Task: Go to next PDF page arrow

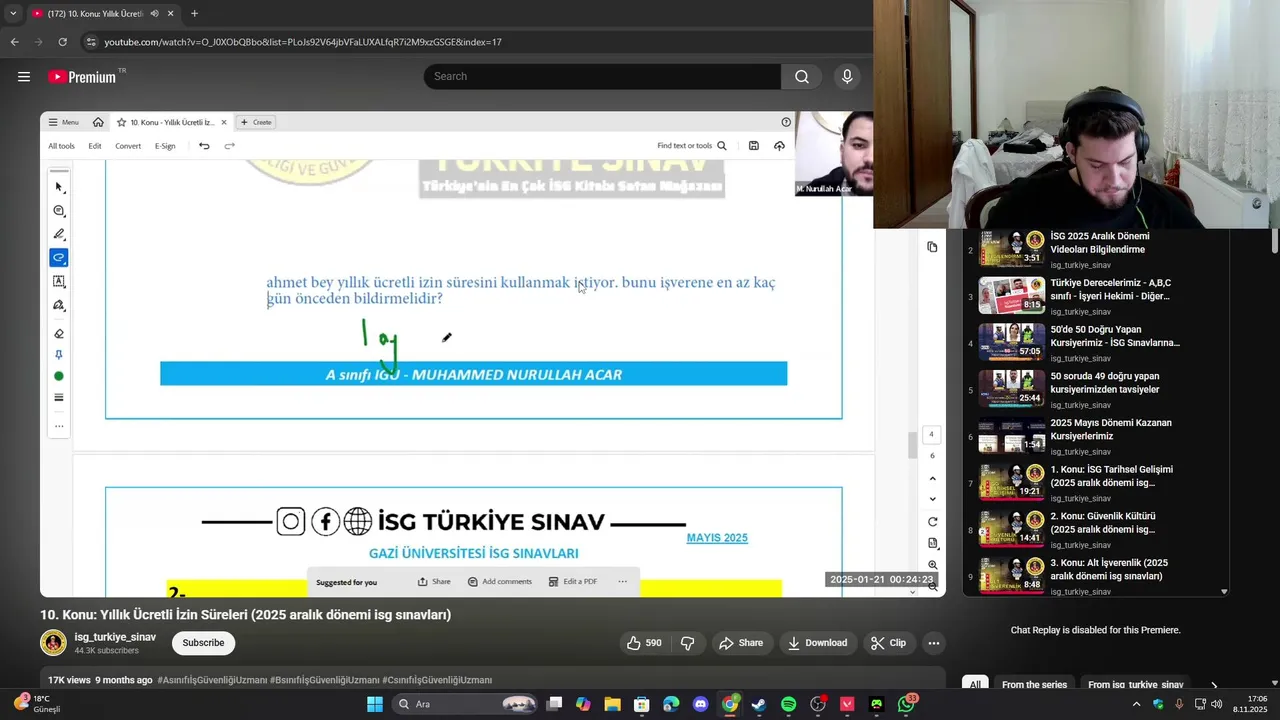Action: coord(932,499)
